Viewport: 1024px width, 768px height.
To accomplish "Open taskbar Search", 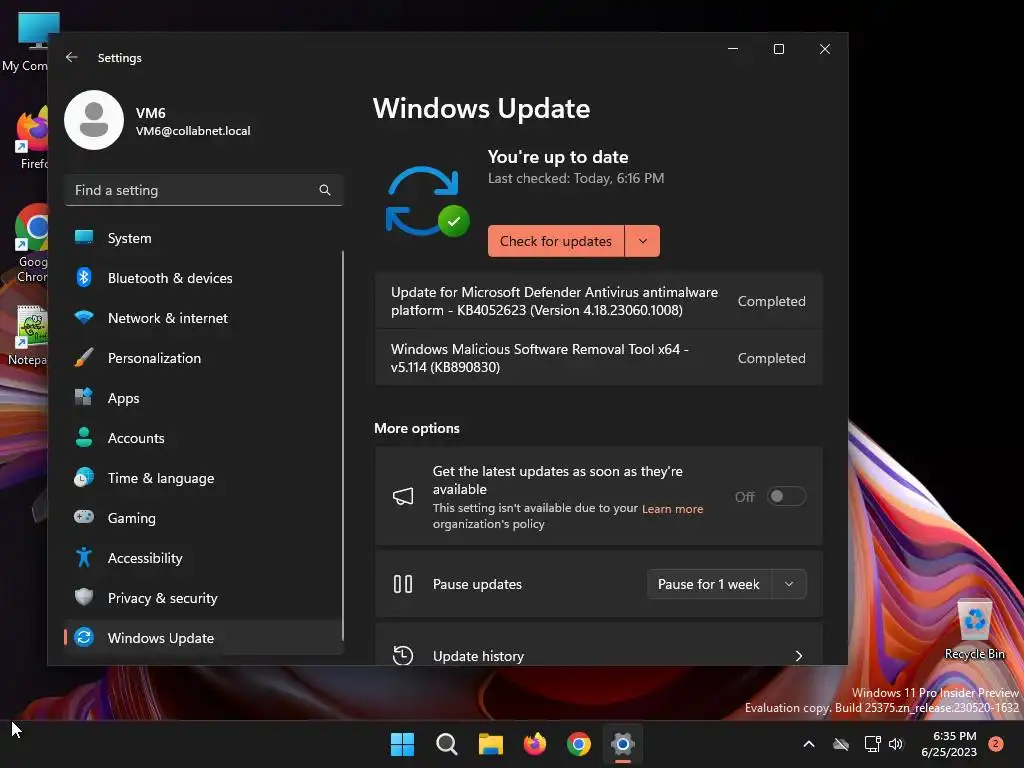I will pyautogui.click(x=447, y=744).
